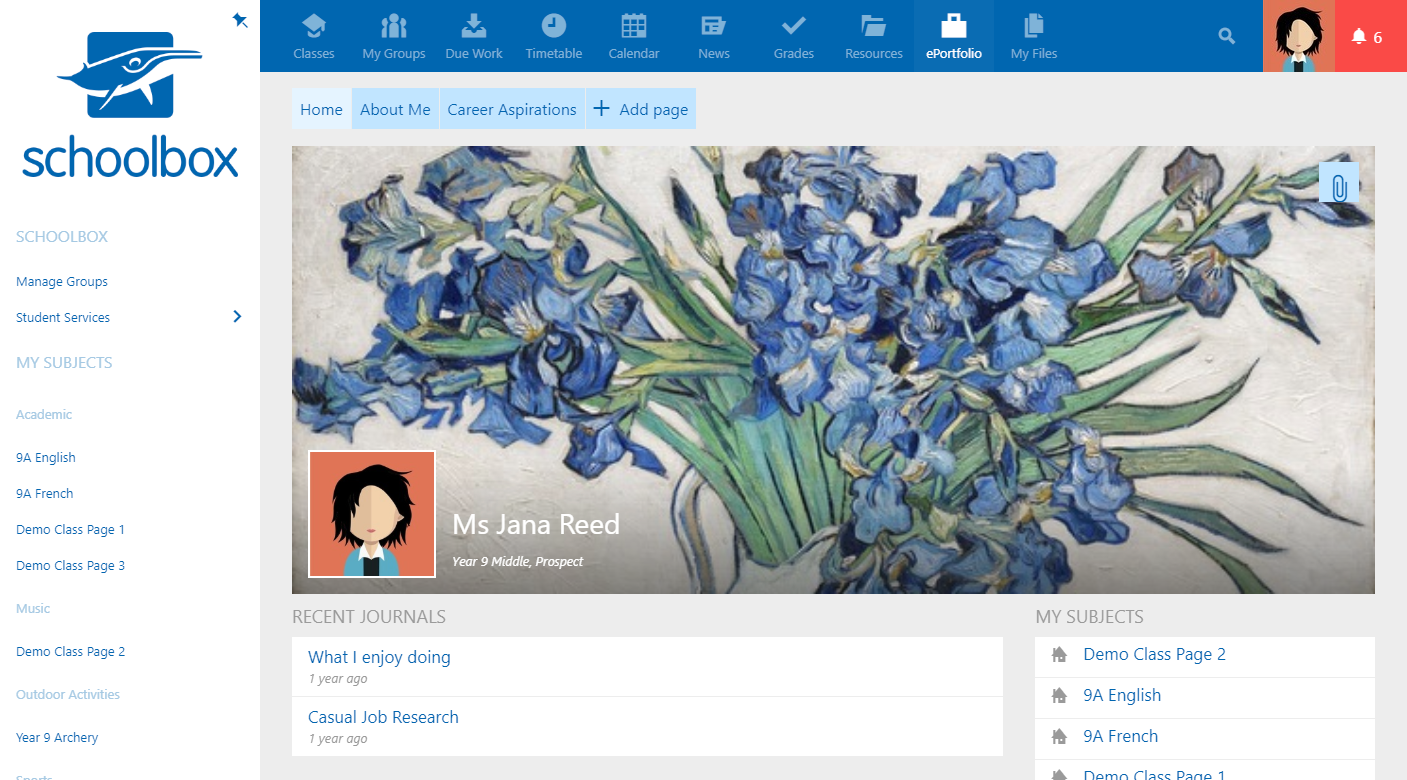Open Demo Class Page 3 in sidebar
This screenshot has height=780, width=1407.
(71, 566)
